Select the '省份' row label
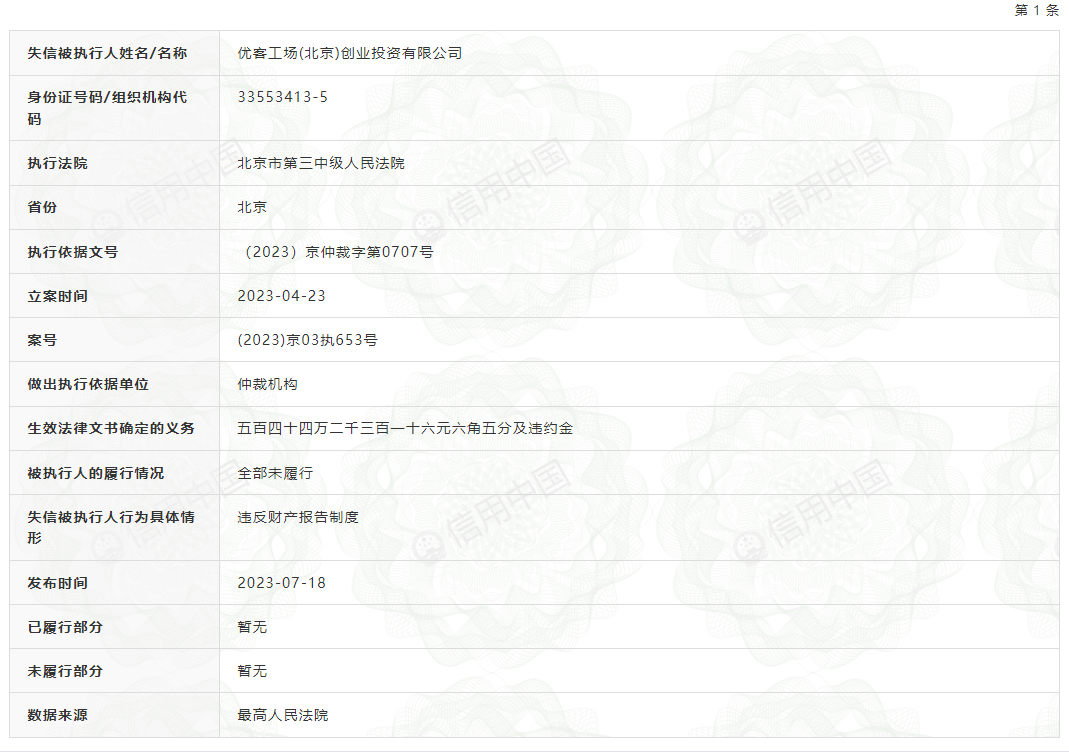The image size is (1069, 752). click(42, 207)
